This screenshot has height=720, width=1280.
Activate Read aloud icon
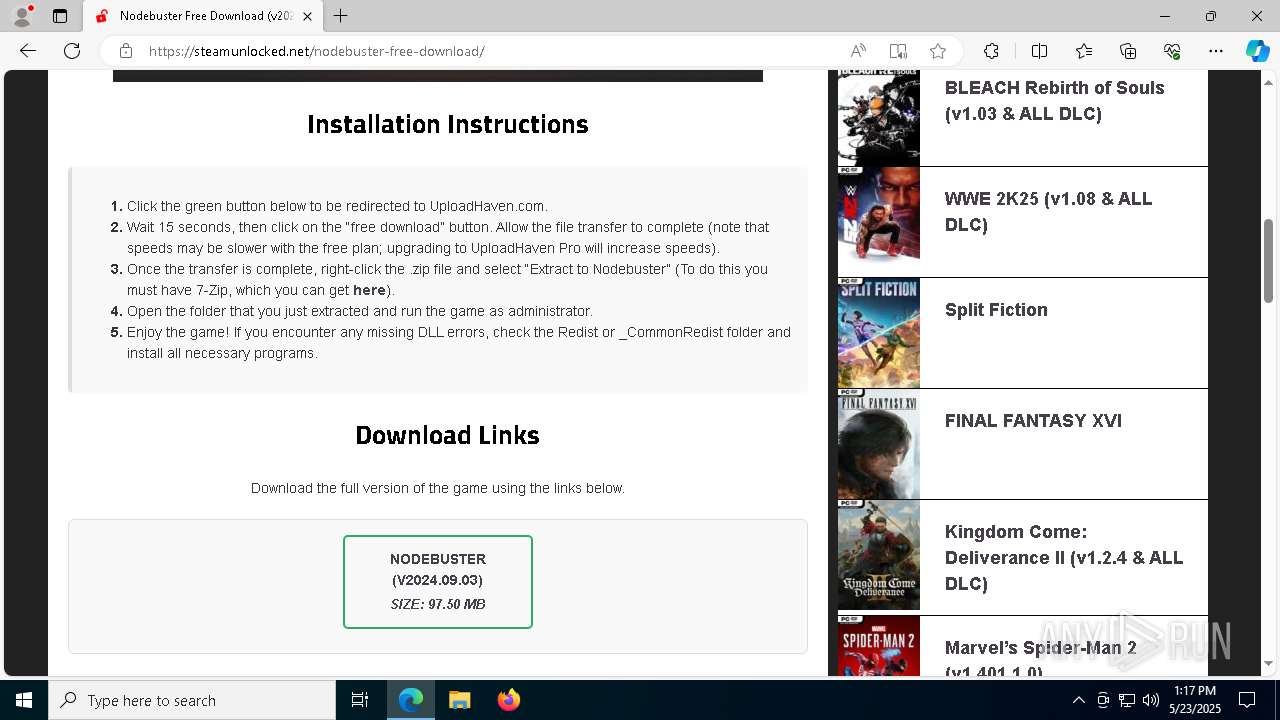coord(858,51)
